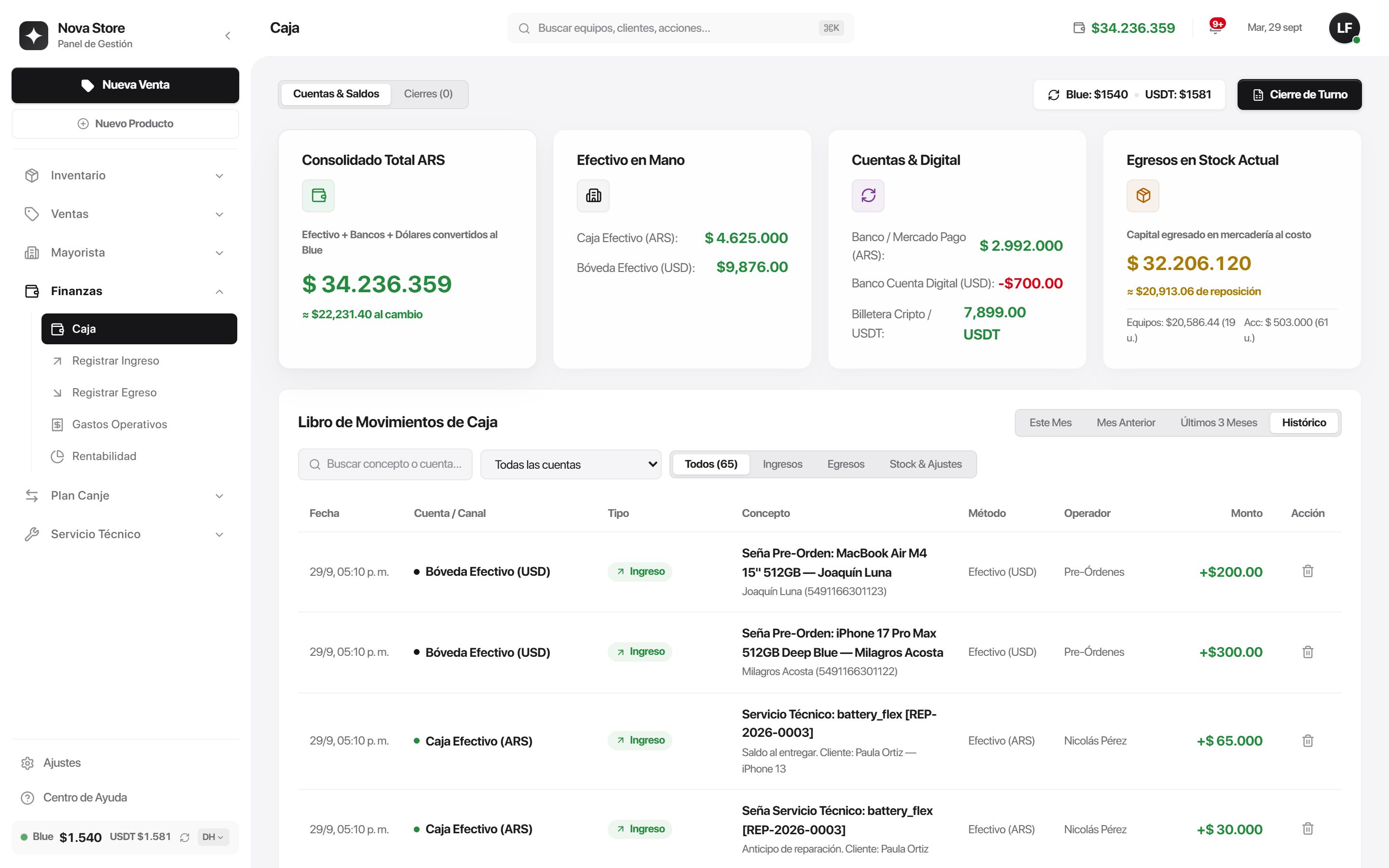The width and height of the screenshot is (1389, 868).
Task: Expand the Inventario menu
Action: pyautogui.click(x=125, y=175)
